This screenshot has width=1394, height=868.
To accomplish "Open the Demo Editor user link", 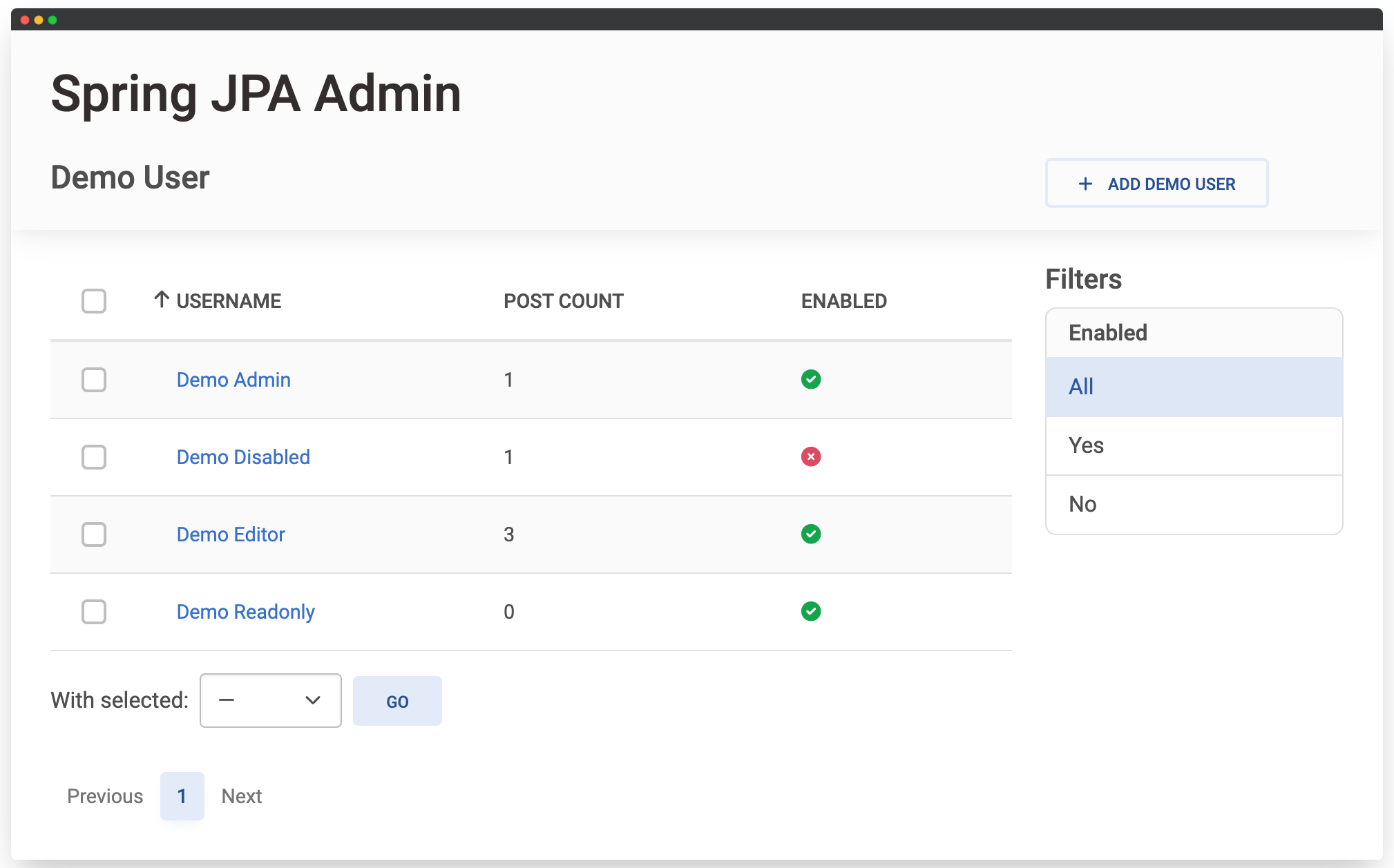I will pyautogui.click(x=231, y=534).
